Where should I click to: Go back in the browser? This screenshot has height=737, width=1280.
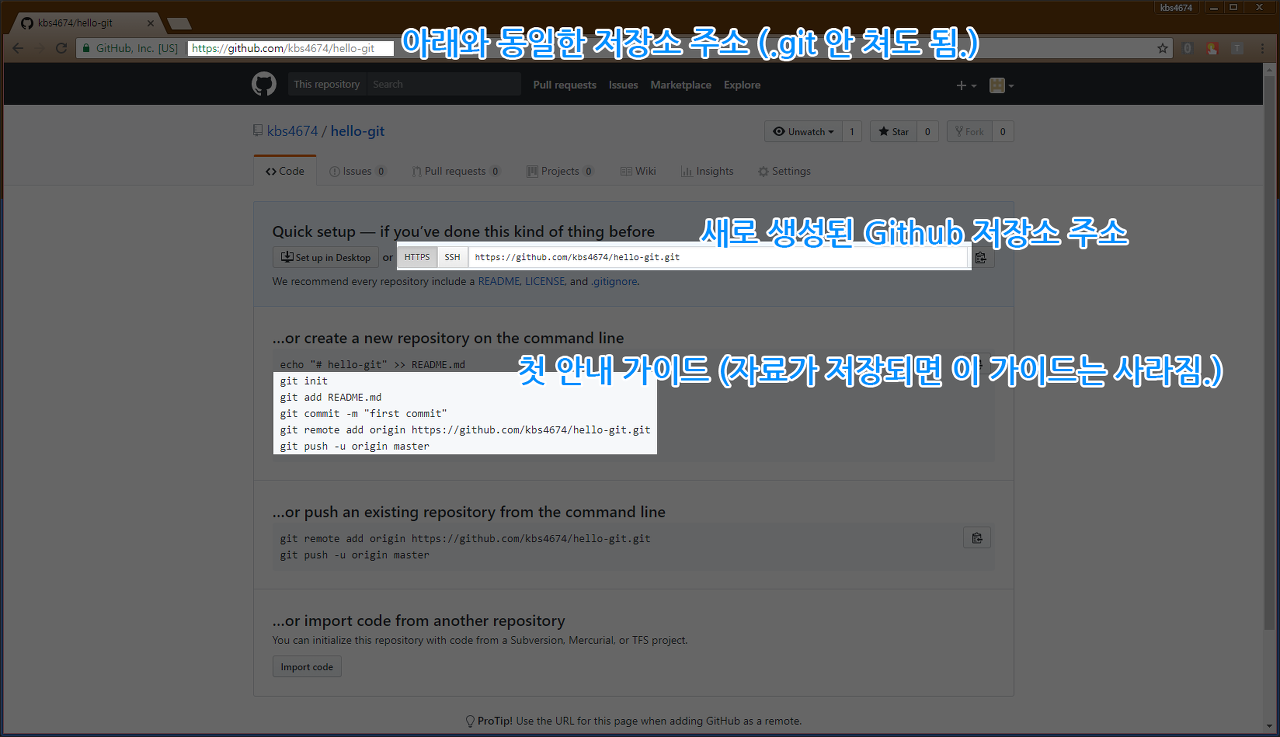[x=17, y=48]
